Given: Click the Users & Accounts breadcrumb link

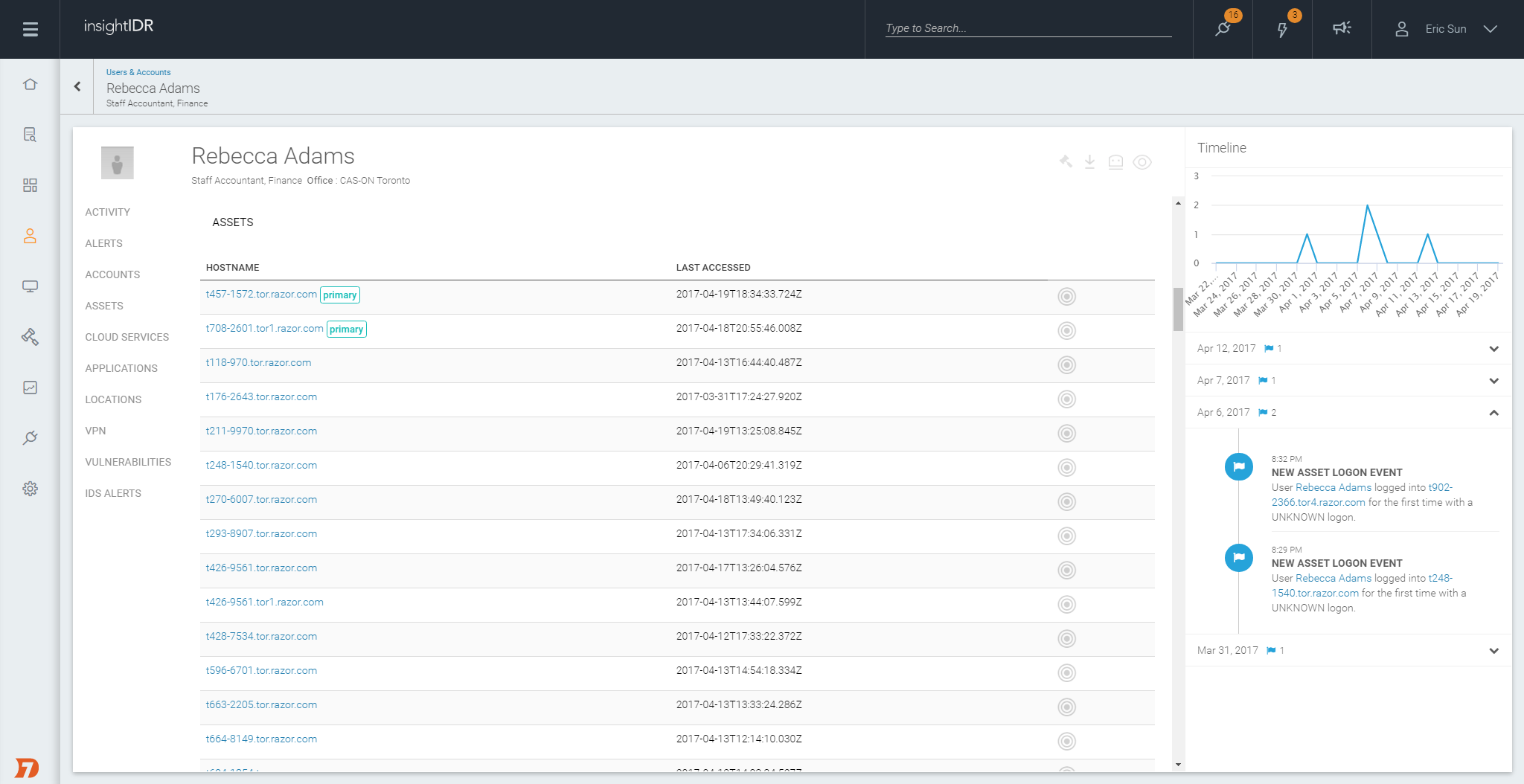Looking at the screenshot, I should 138,72.
